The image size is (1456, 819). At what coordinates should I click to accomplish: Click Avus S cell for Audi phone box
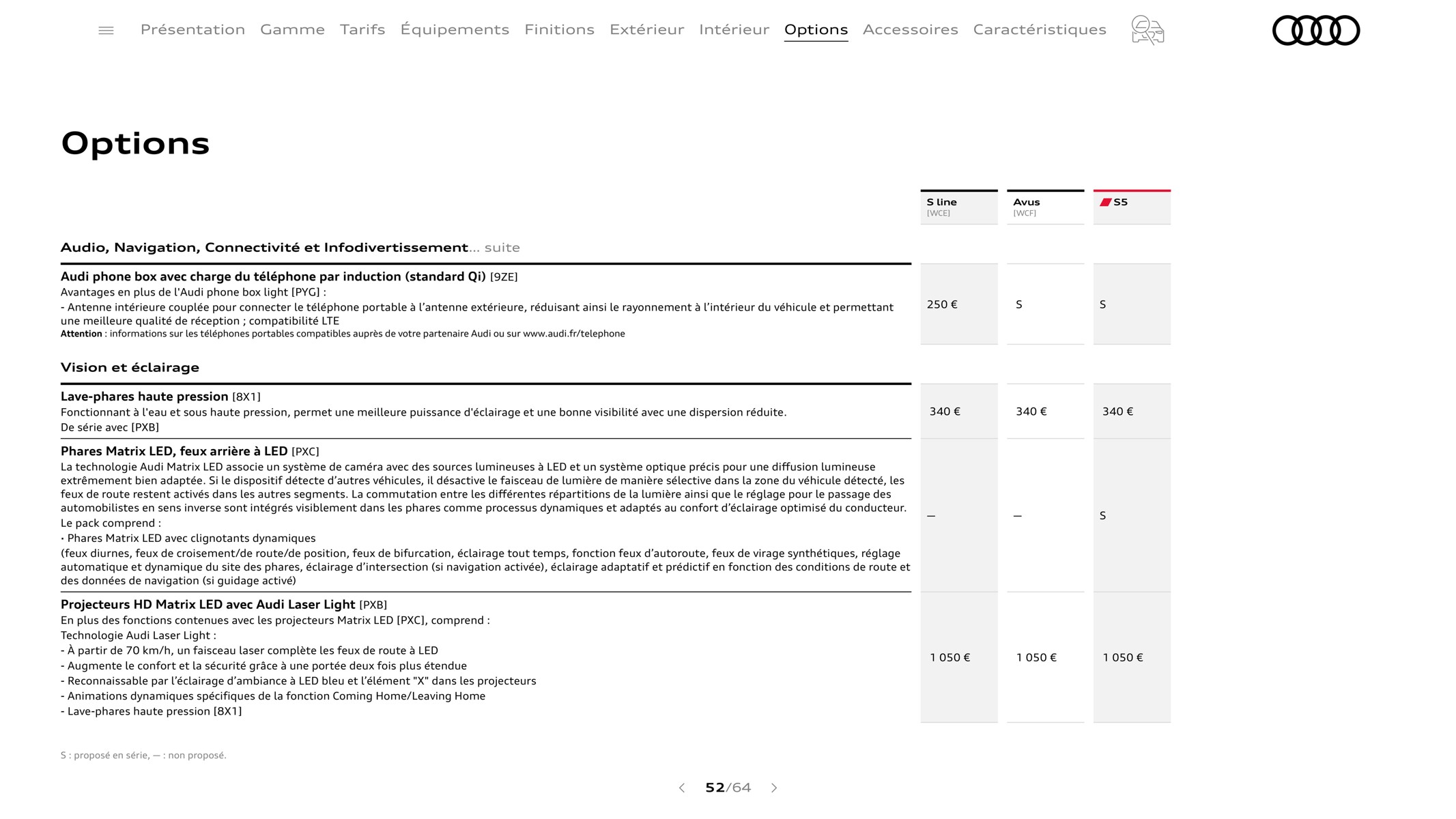1045,304
